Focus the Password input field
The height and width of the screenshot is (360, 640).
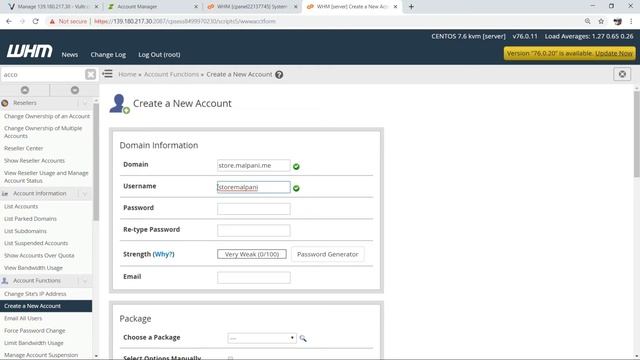tap(253, 209)
